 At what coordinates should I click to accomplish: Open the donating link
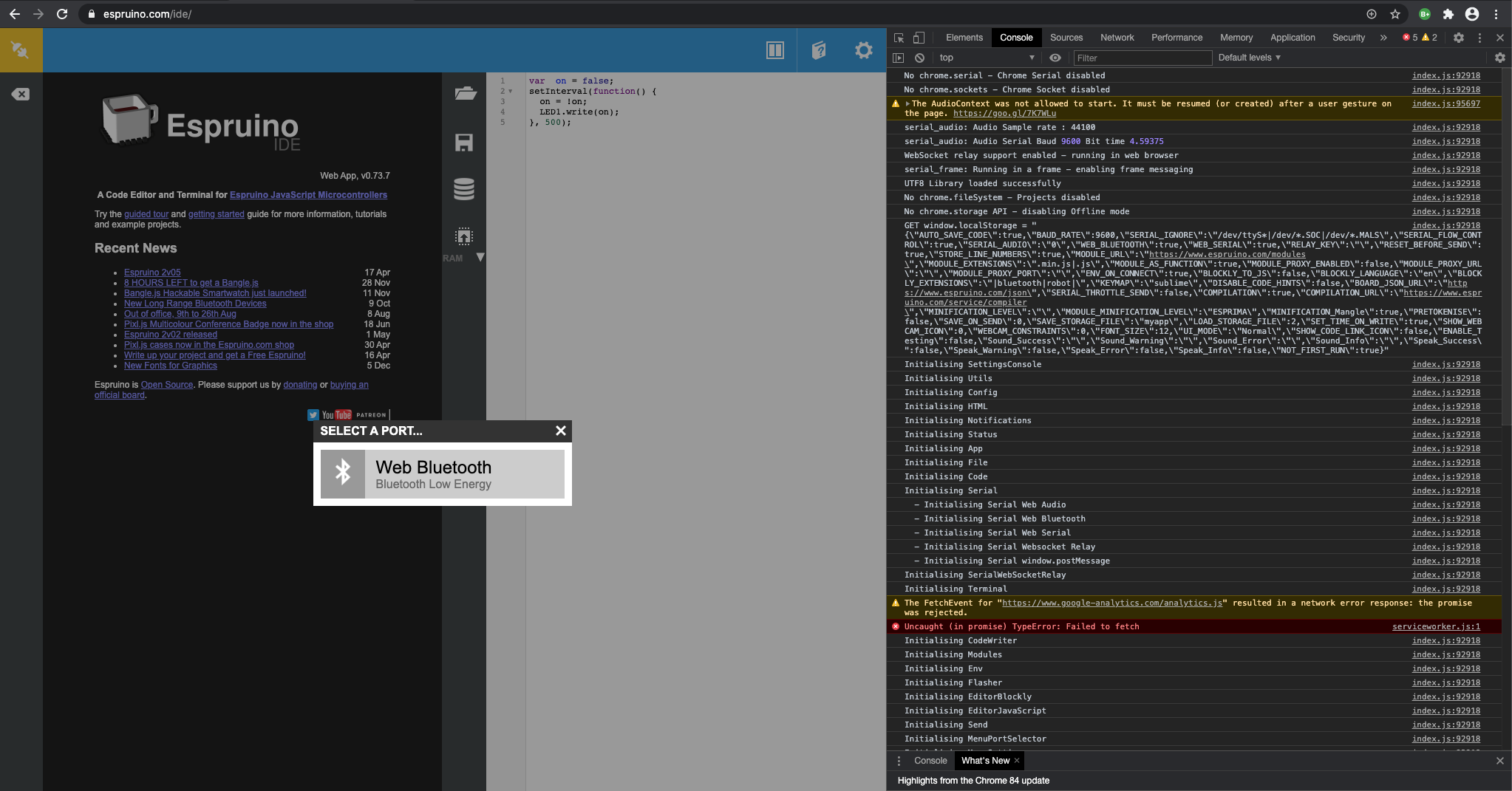(300, 385)
